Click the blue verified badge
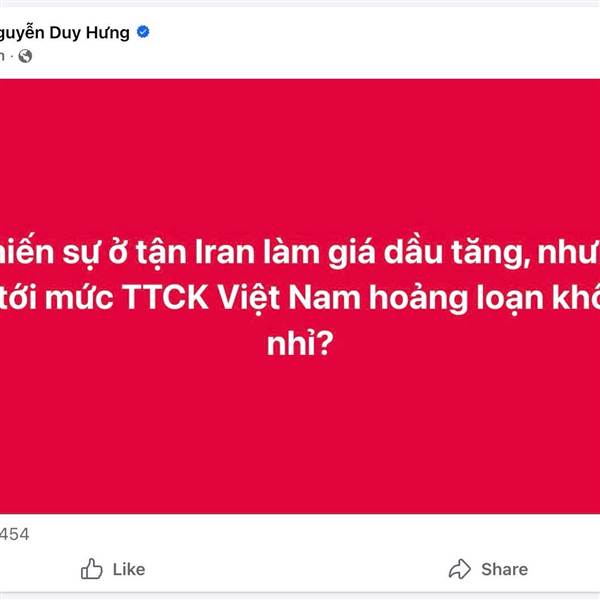 (145, 32)
